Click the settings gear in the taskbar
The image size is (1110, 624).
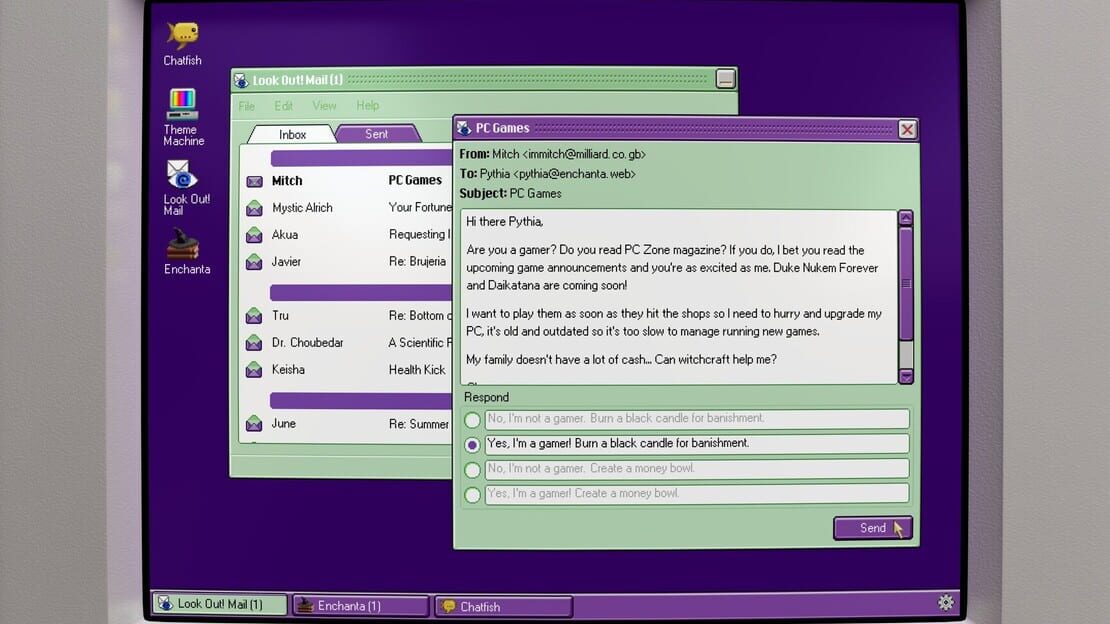click(x=945, y=603)
